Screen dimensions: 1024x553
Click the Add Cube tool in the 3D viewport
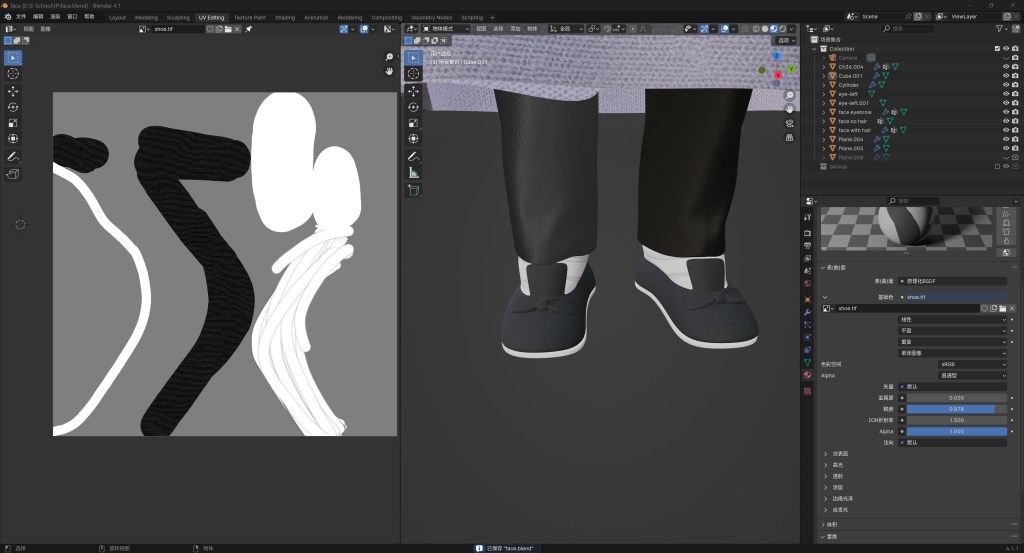coord(413,190)
